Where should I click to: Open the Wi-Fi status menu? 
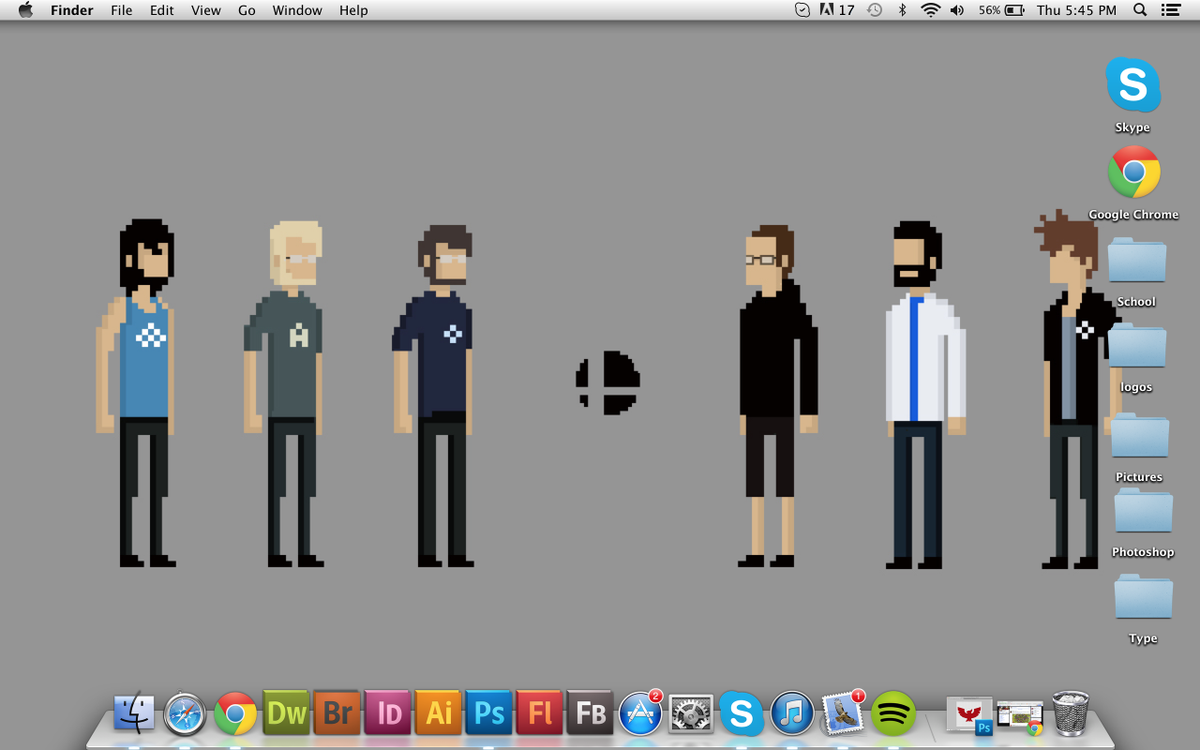[x=931, y=10]
